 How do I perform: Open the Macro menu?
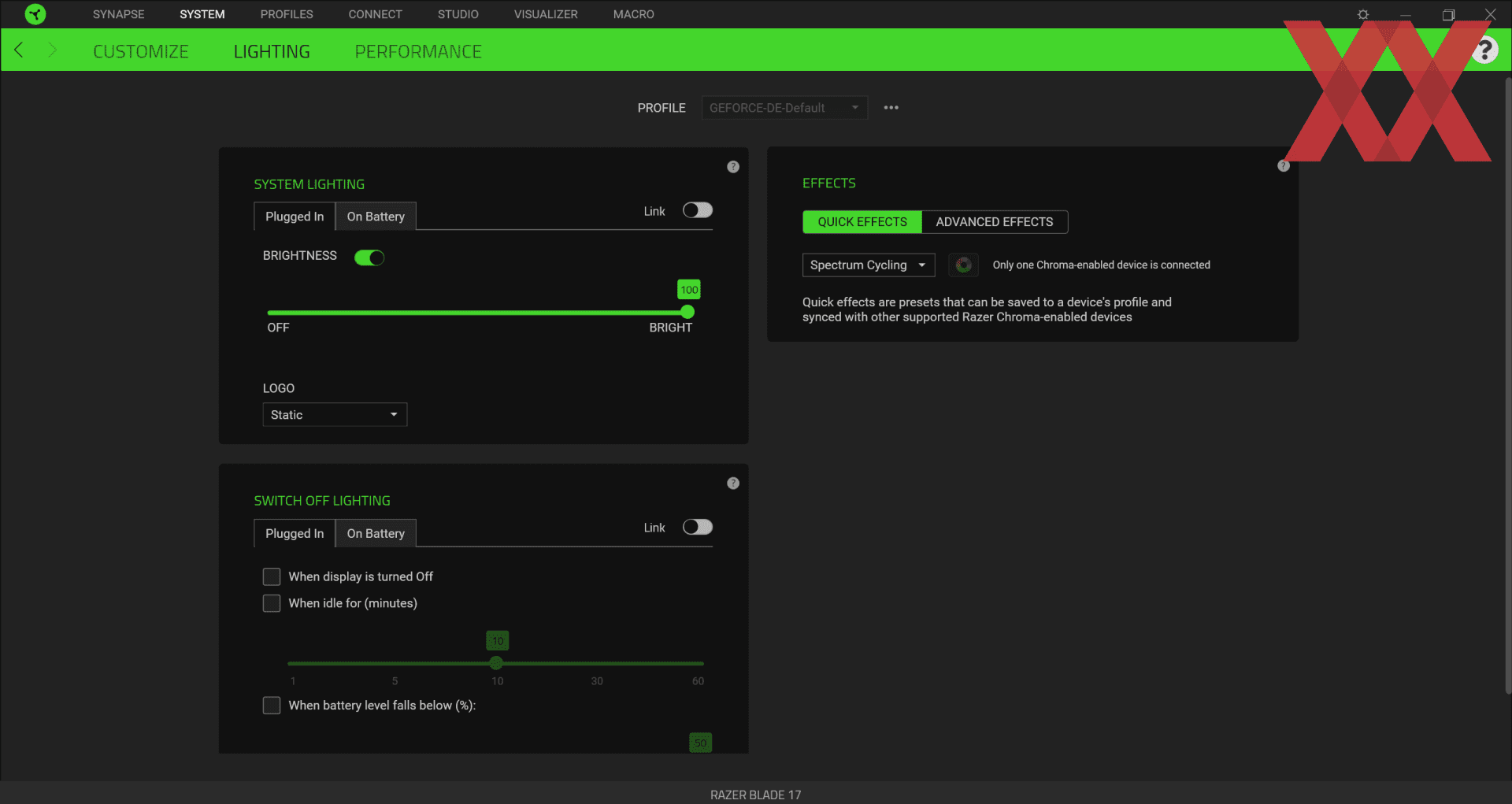click(634, 14)
